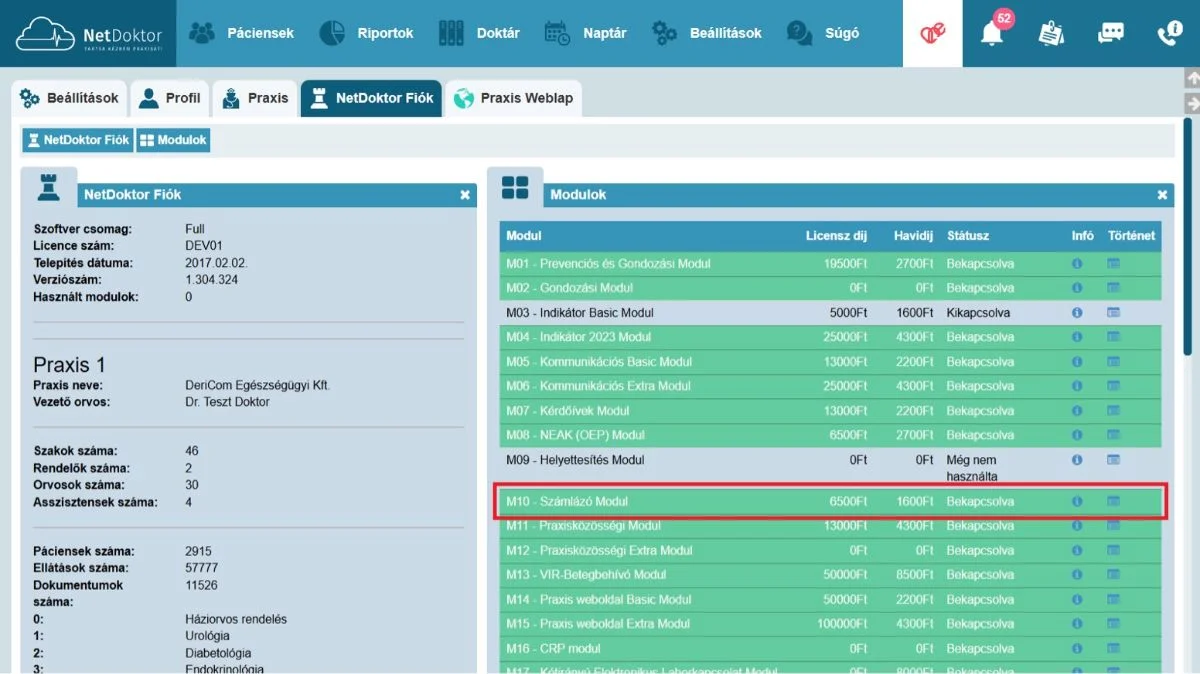Open the Naptár menu

tap(586, 33)
